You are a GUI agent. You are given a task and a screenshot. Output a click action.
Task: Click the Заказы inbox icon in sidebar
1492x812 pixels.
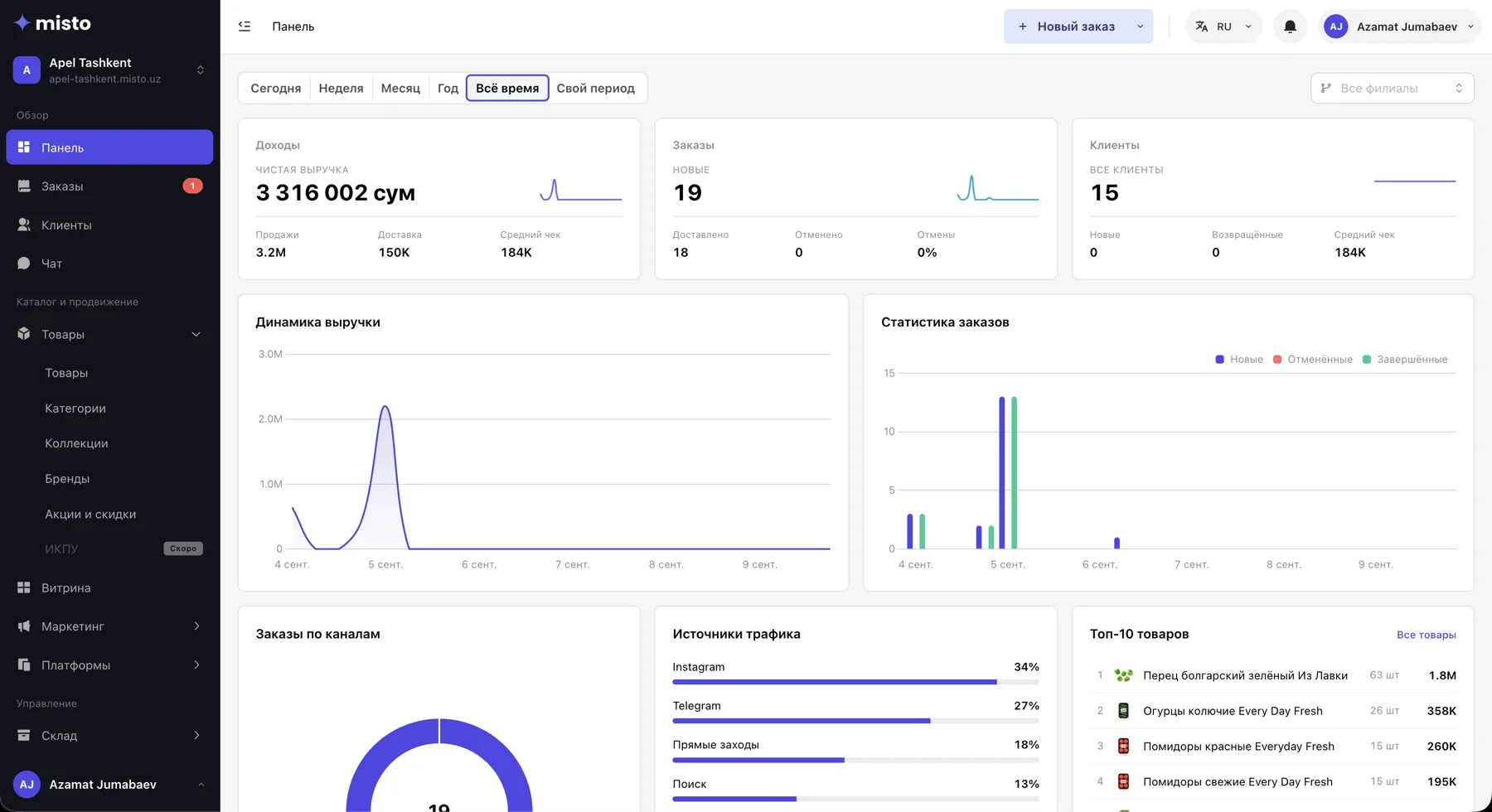(24, 186)
